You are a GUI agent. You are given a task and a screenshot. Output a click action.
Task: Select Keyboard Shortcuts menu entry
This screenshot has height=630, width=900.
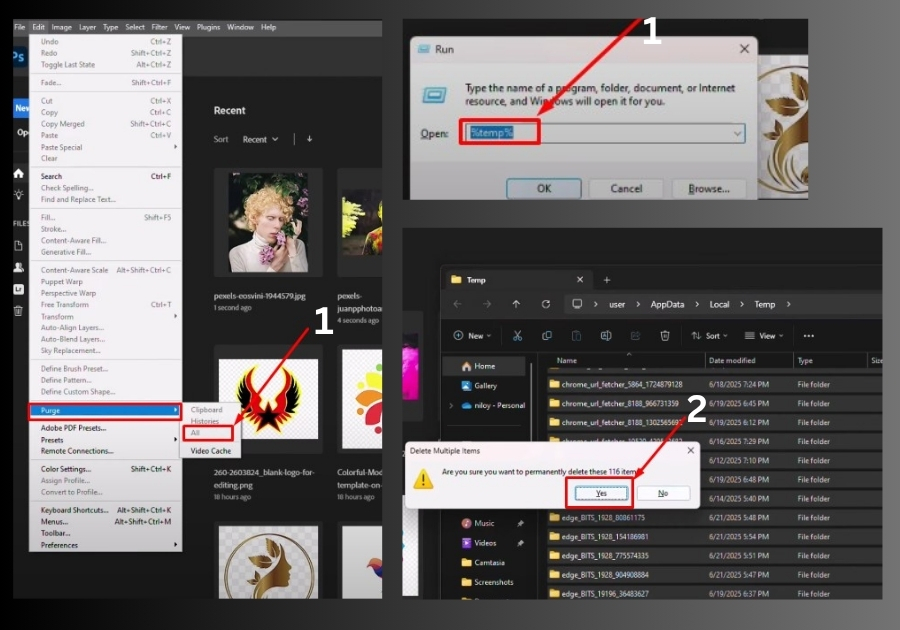pos(106,510)
